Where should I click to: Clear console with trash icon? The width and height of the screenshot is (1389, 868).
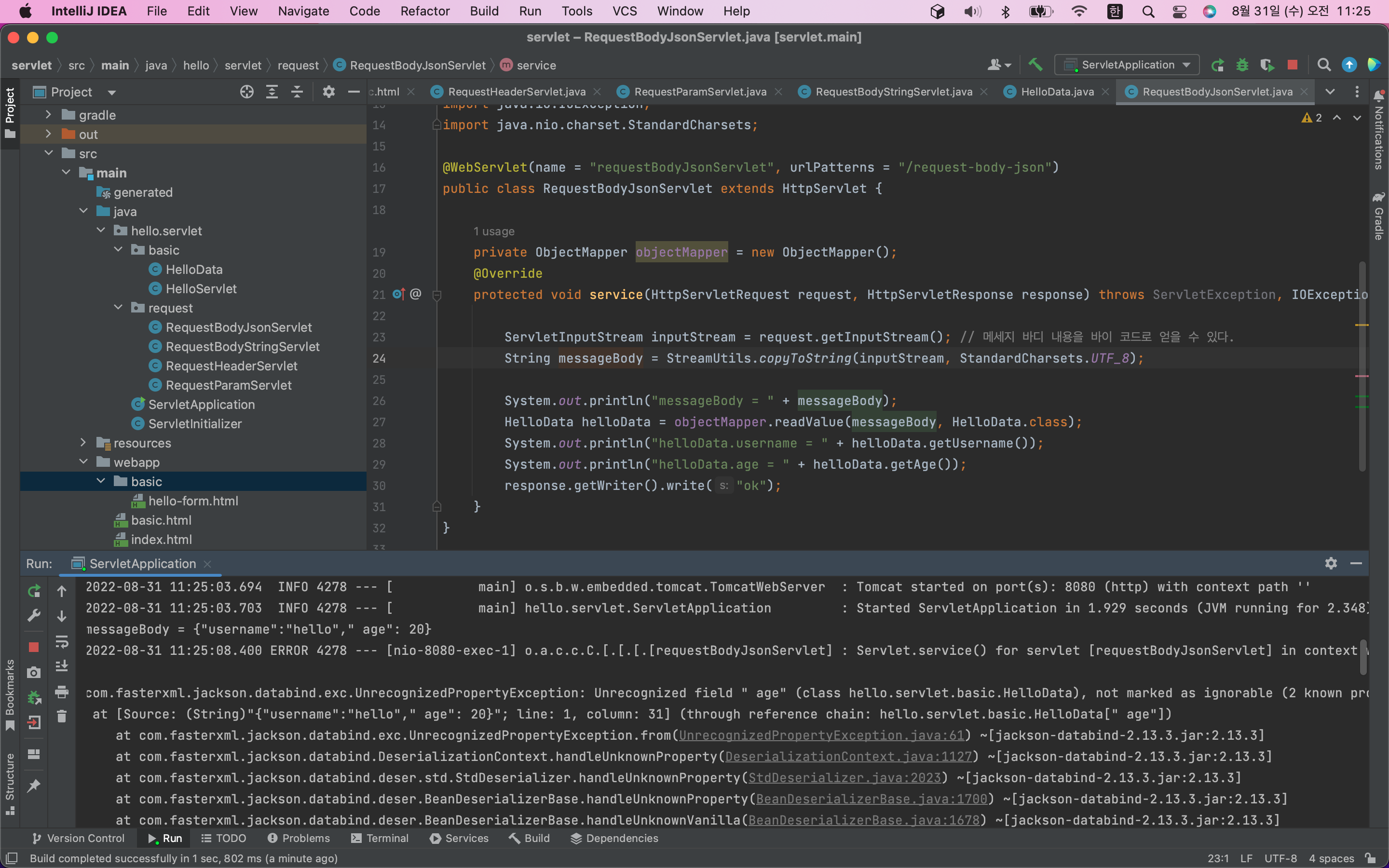(61, 716)
